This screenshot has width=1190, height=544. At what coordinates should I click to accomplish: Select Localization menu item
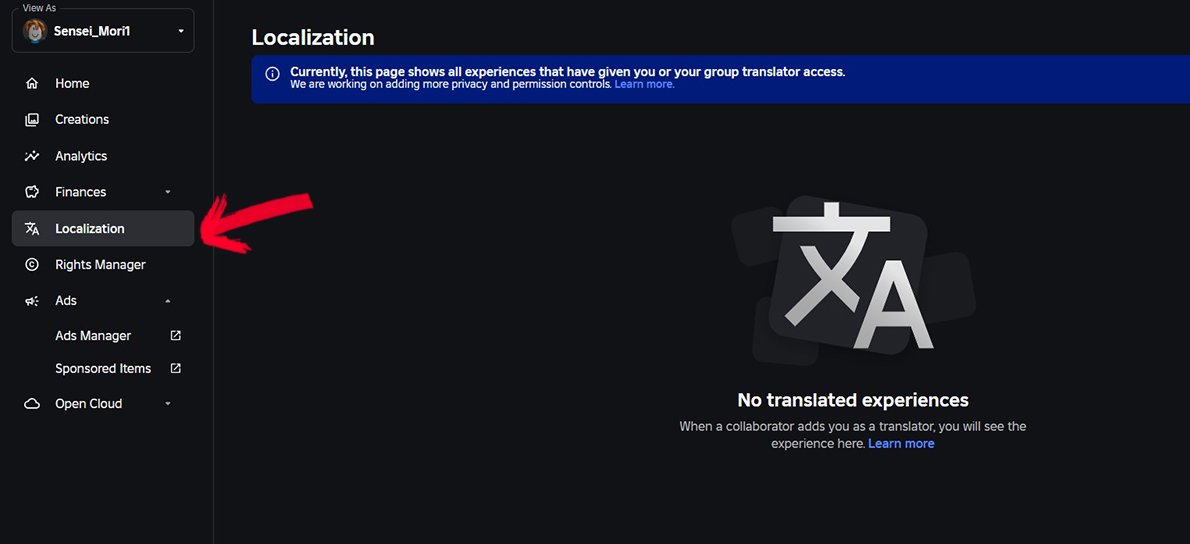click(x=102, y=228)
